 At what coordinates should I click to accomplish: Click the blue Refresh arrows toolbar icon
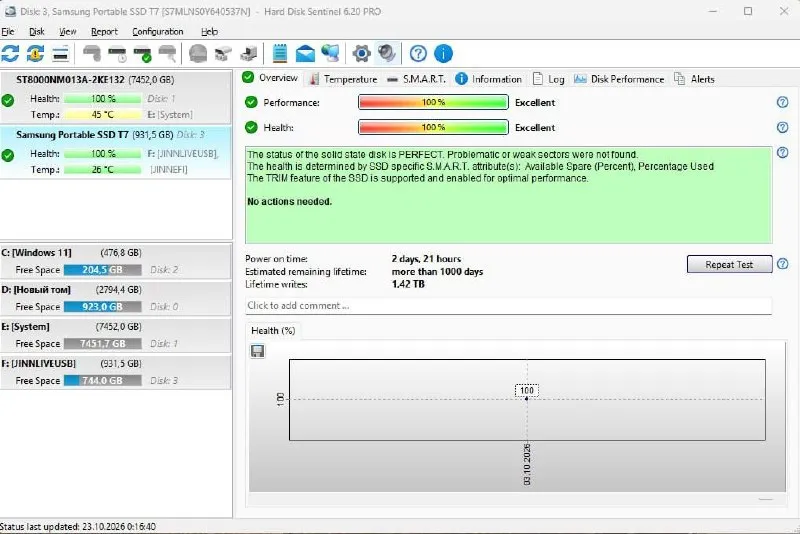point(10,54)
